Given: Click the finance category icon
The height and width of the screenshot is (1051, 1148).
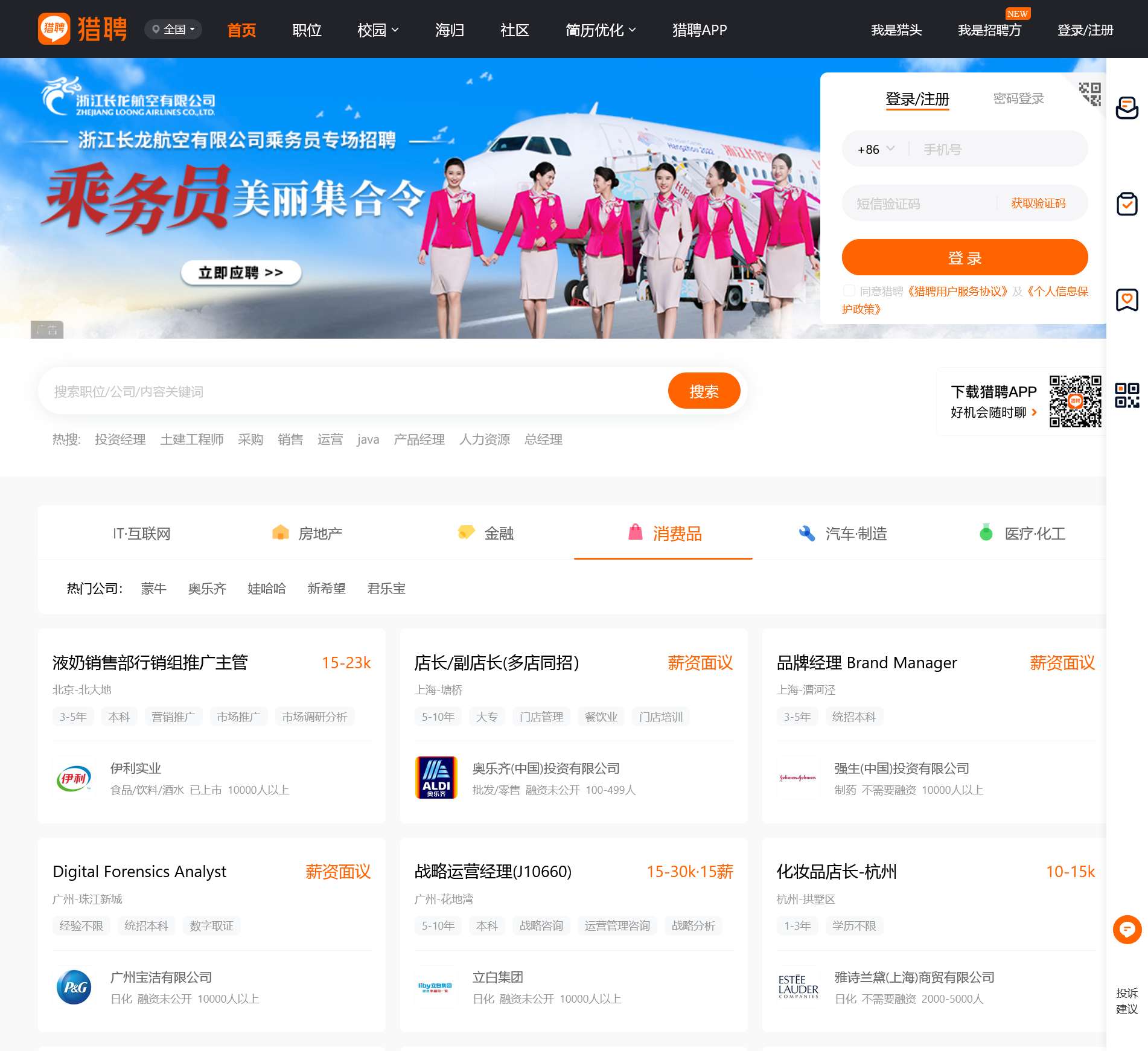Looking at the screenshot, I should 466,532.
